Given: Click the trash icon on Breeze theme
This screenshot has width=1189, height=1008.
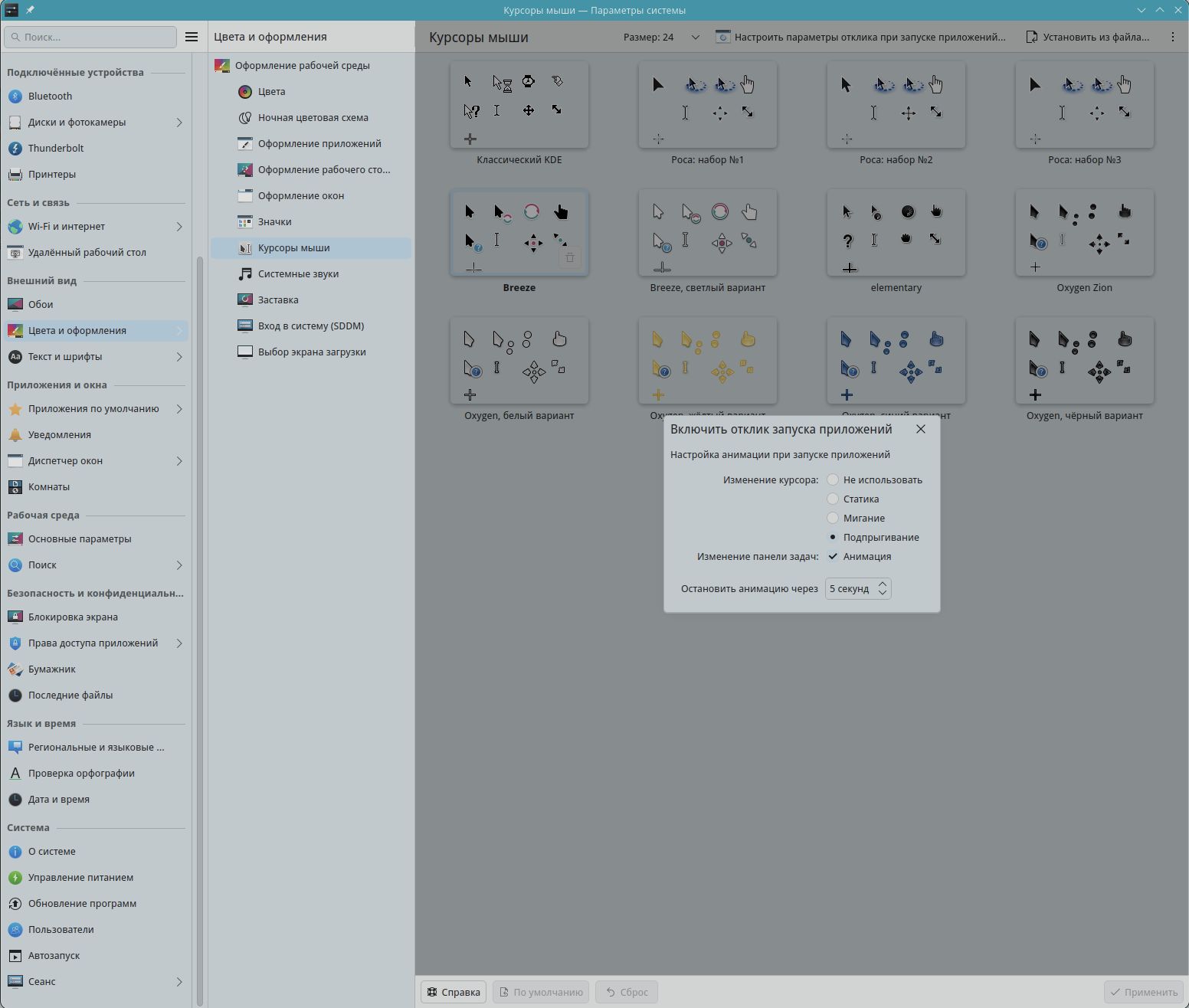Looking at the screenshot, I should (569, 257).
